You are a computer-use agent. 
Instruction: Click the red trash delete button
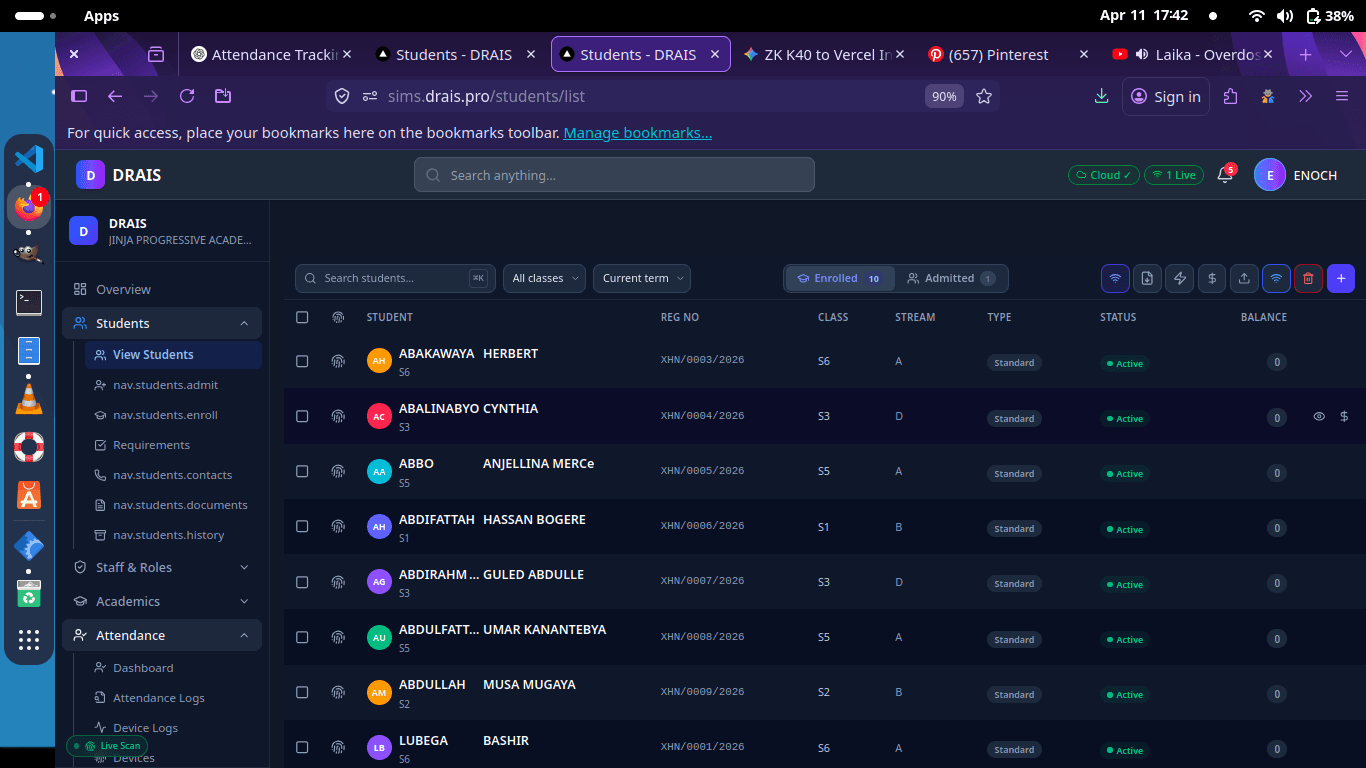tap(1308, 278)
